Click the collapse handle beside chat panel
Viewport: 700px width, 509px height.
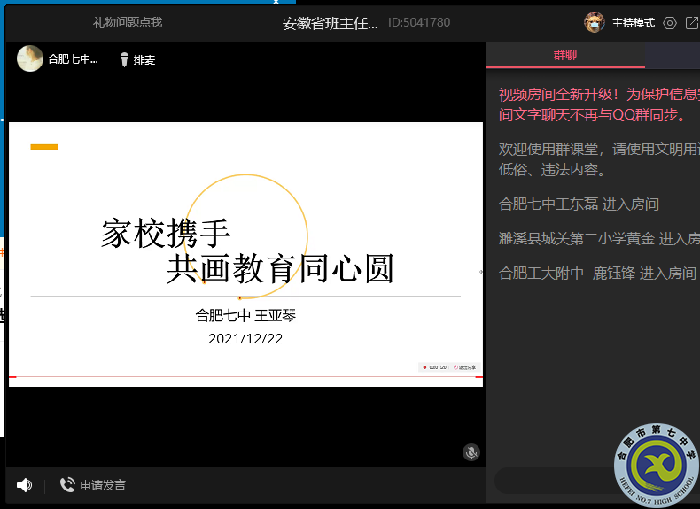click(482, 270)
